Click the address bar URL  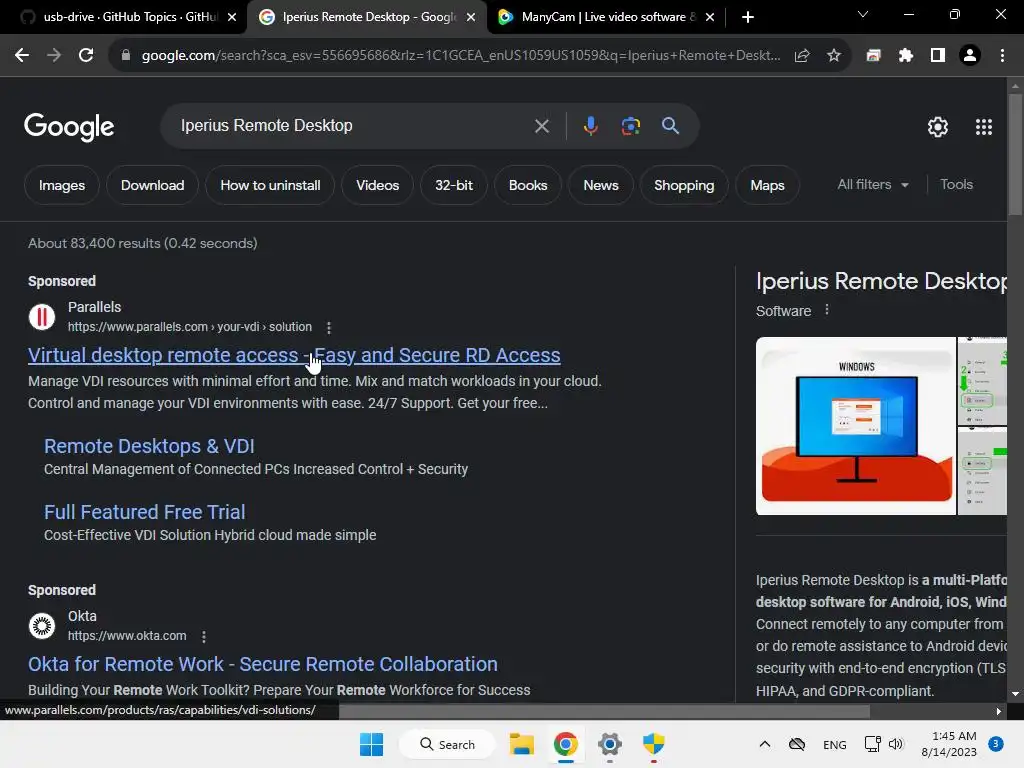(460, 56)
